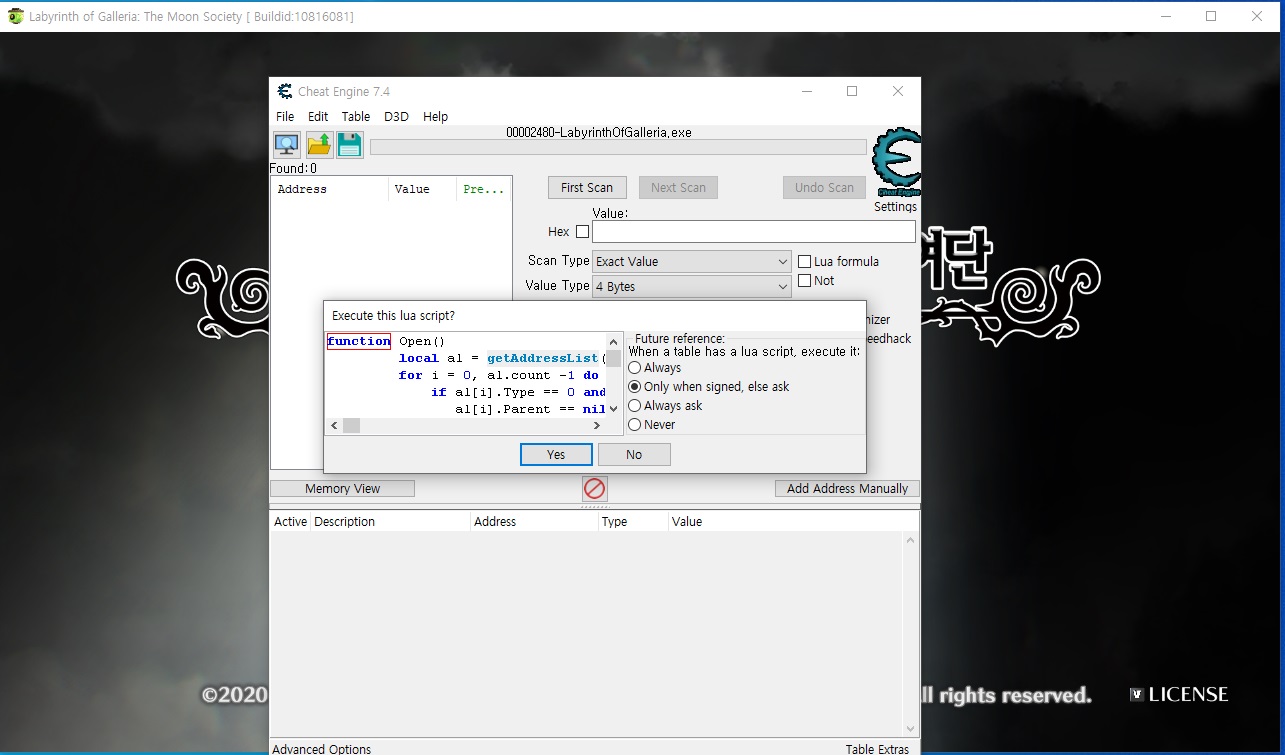This screenshot has height=755, width=1285.
Task: Click the Address column header in results
Action: click(329, 189)
